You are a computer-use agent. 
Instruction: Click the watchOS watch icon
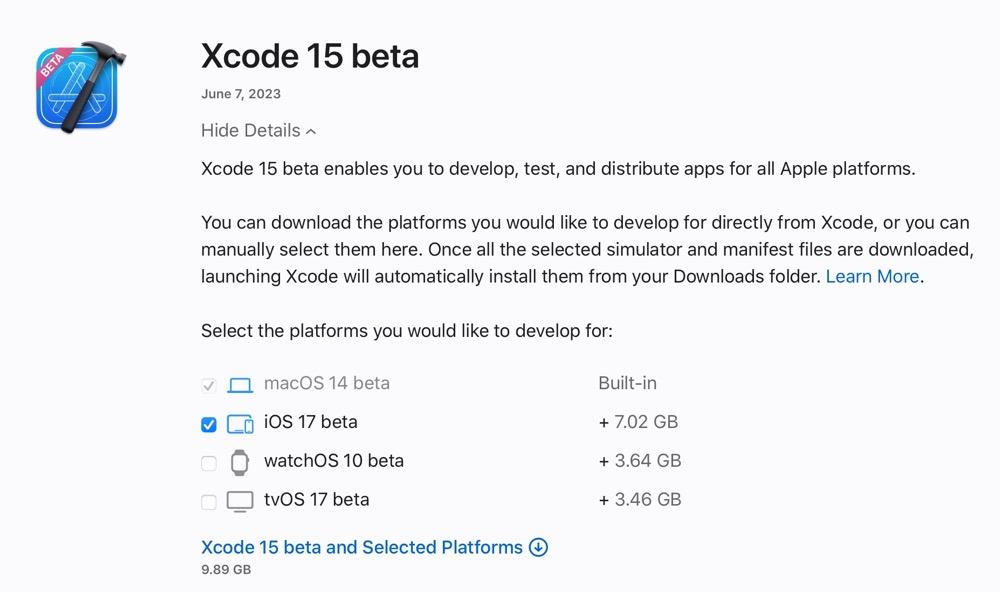(x=240, y=461)
